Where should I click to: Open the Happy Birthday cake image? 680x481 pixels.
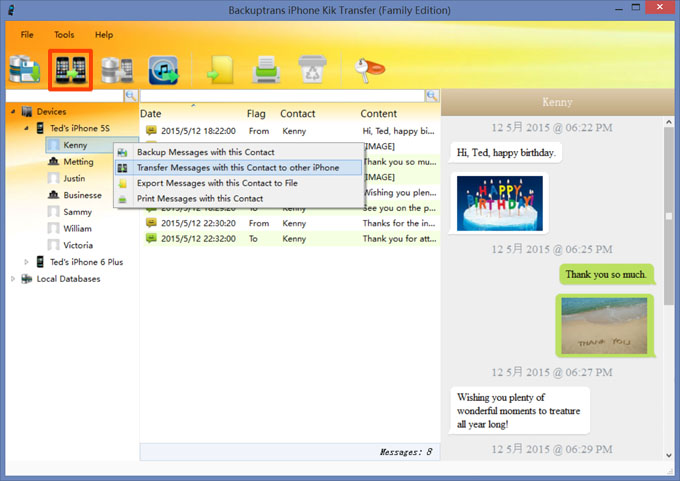tap(499, 203)
